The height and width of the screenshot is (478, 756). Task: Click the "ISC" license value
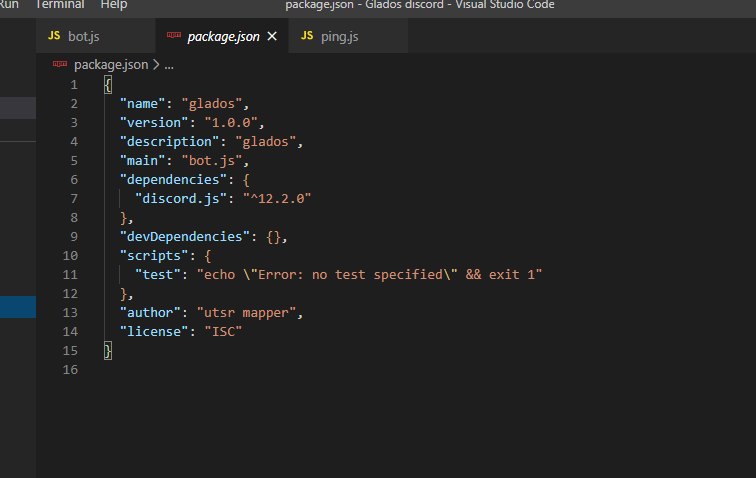[x=223, y=332]
